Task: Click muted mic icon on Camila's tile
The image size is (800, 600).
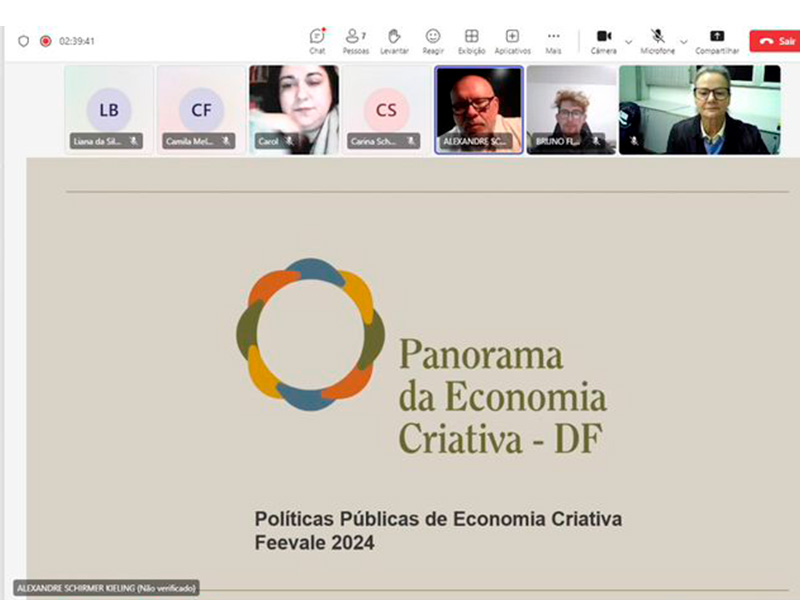Action: (226, 141)
